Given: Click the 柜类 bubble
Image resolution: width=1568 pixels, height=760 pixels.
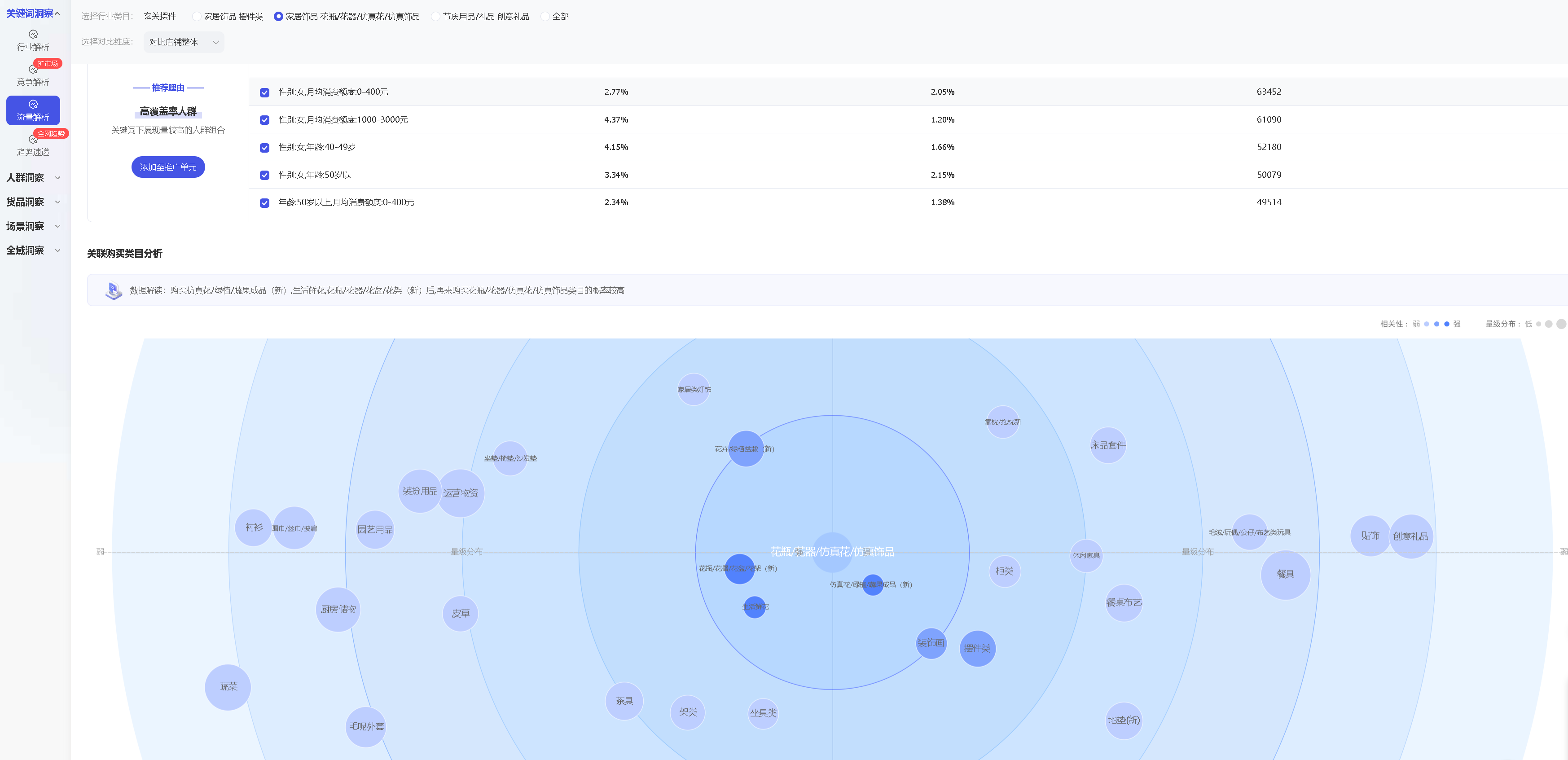Looking at the screenshot, I should [x=1004, y=571].
